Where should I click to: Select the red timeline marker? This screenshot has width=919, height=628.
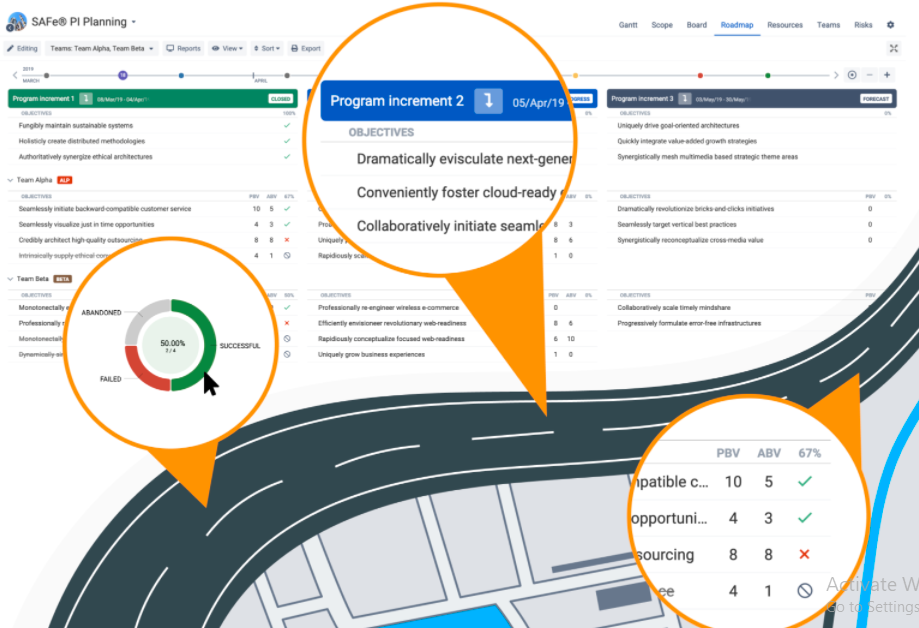click(x=700, y=76)
